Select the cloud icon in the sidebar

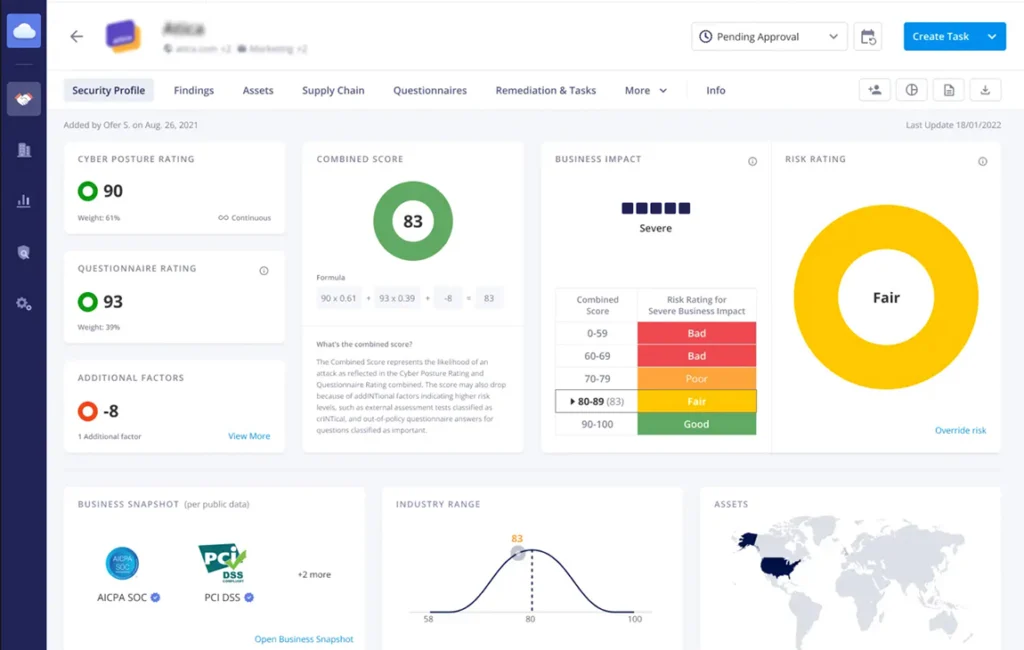point(22,30)
